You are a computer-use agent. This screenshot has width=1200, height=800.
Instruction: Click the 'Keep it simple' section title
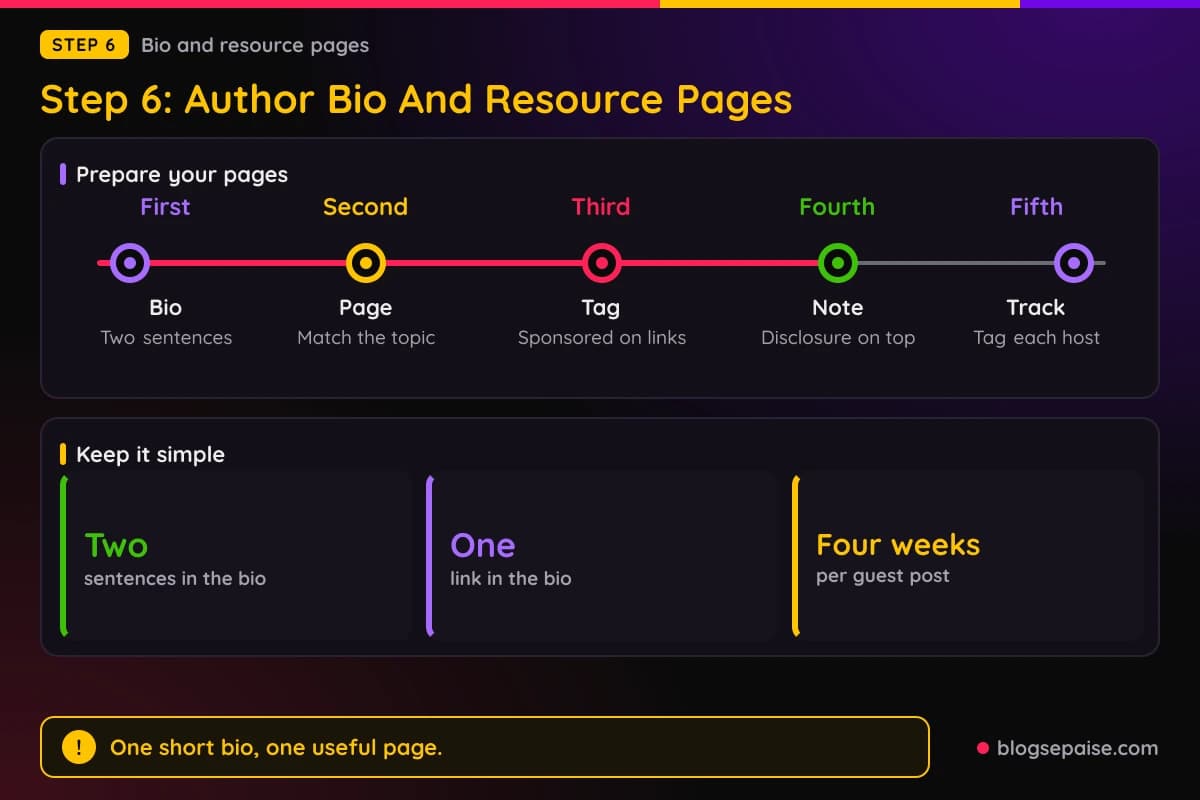coord(150,454)
